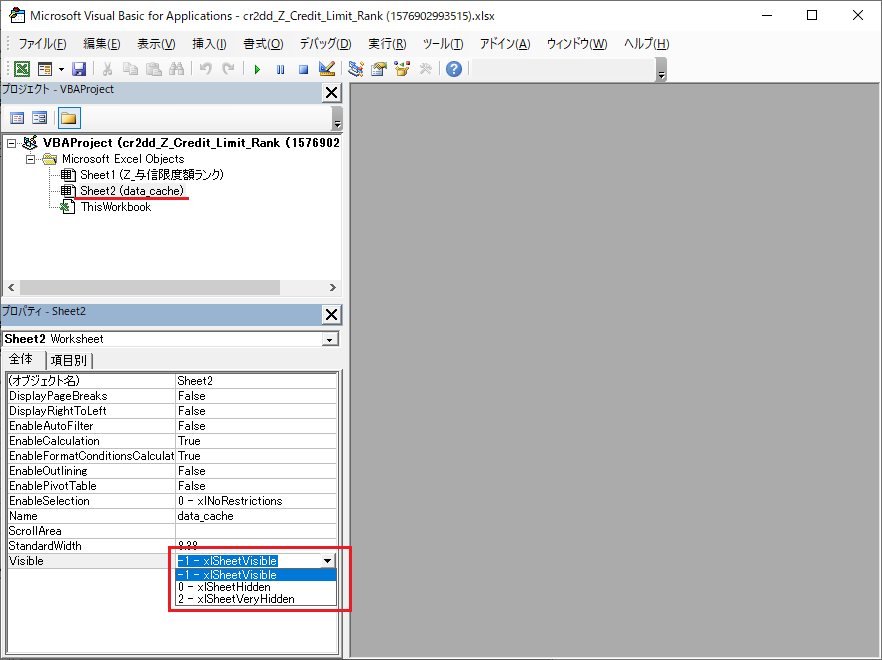Close the Project VBAProject panel
Viewport: 882px width, 660px height.
tap(332, 92)
